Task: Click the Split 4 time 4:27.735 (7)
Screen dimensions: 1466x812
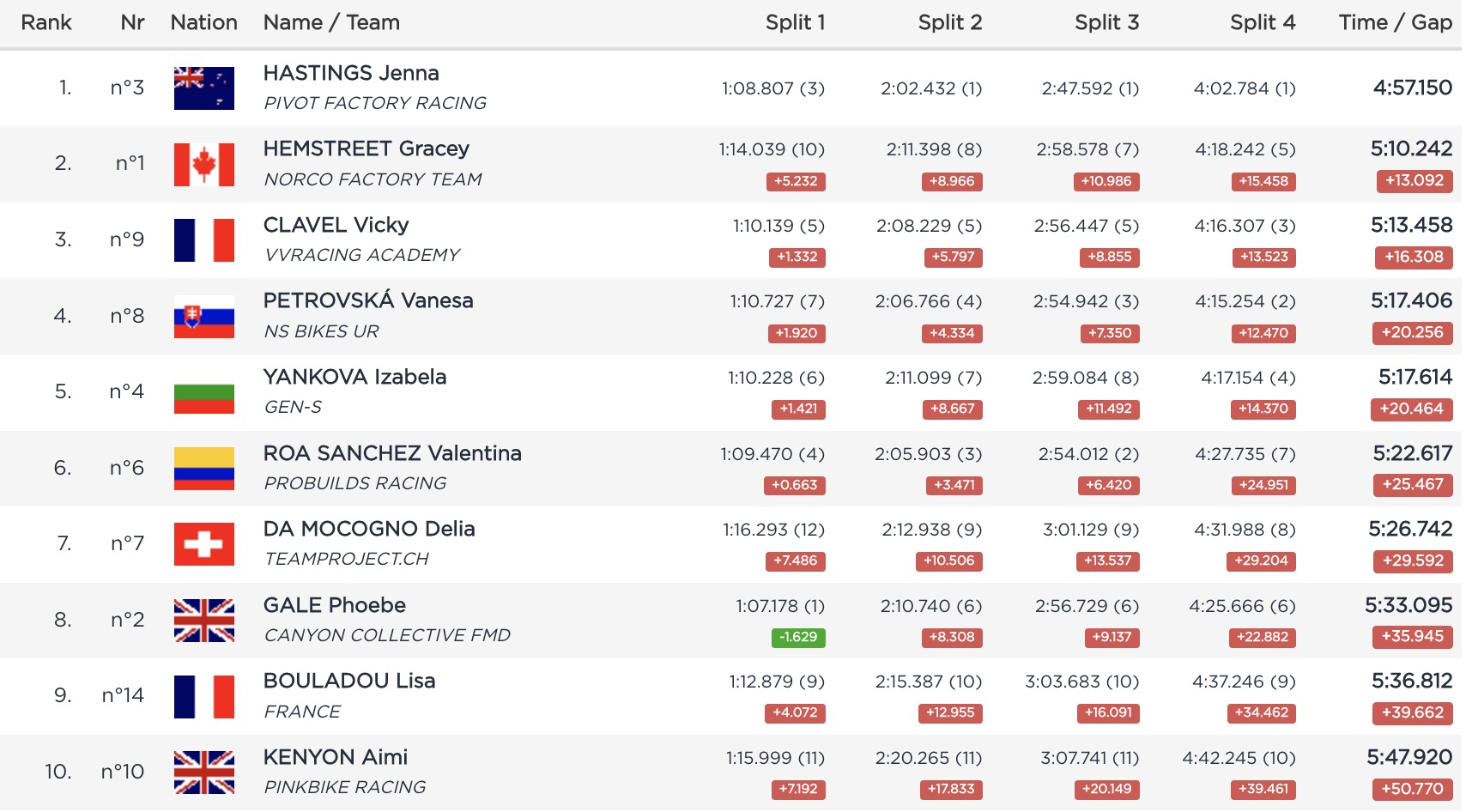Action: pos(1245,454)
